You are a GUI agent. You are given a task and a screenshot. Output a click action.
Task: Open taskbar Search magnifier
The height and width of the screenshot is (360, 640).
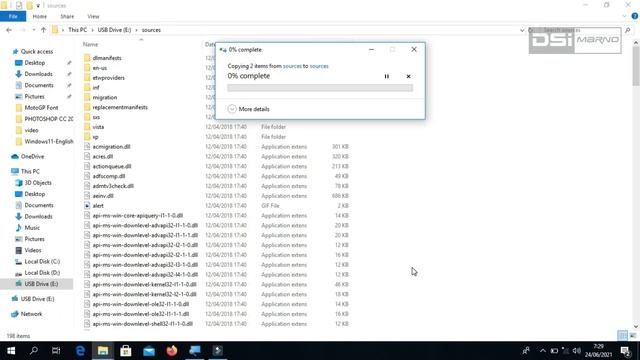point(34,351)
